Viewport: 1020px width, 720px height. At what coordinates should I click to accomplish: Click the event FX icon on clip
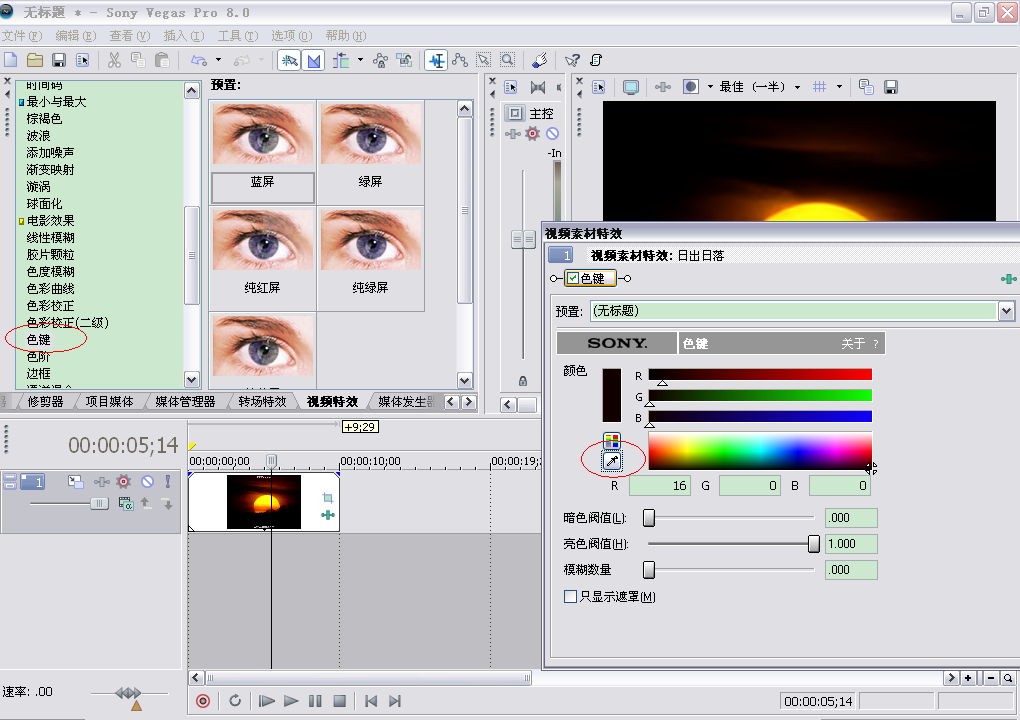coord(328,515)
